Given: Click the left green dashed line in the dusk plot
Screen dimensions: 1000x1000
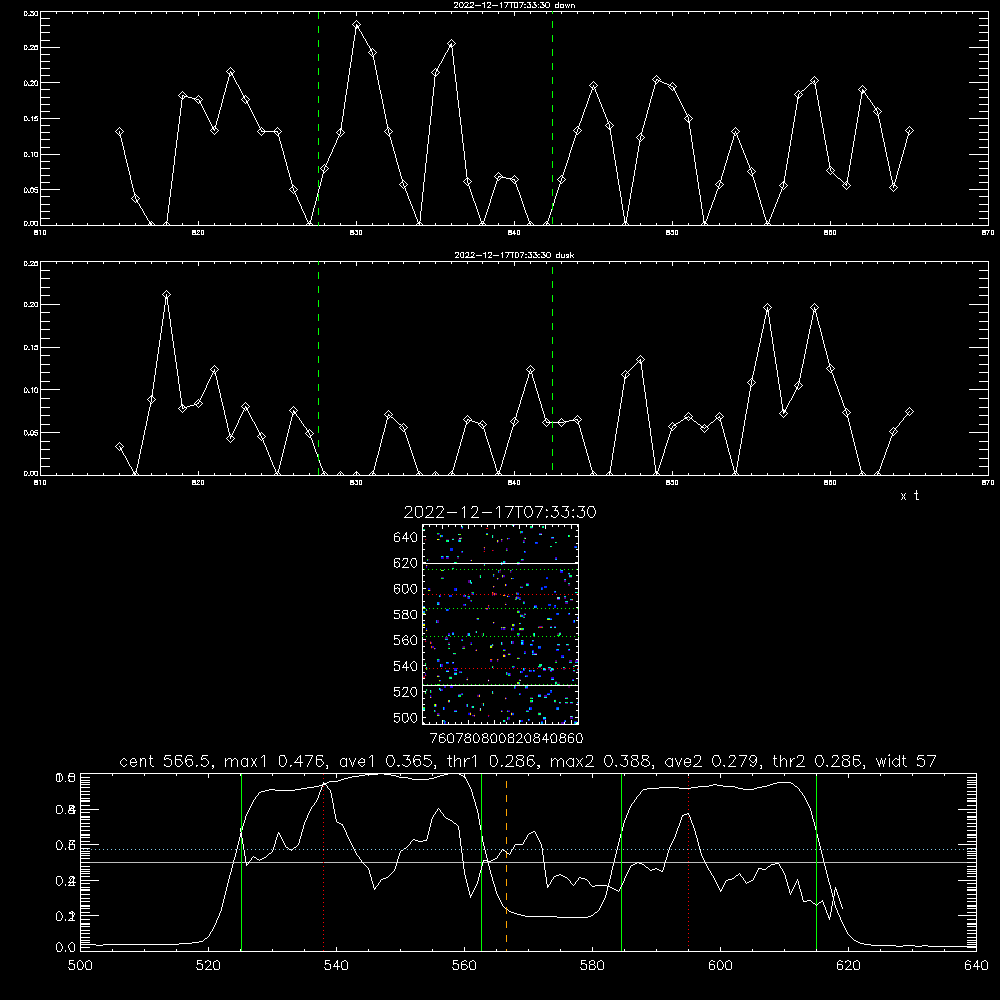Looking at the screenshot, I should pyautogui.click(x=318, y=368).
